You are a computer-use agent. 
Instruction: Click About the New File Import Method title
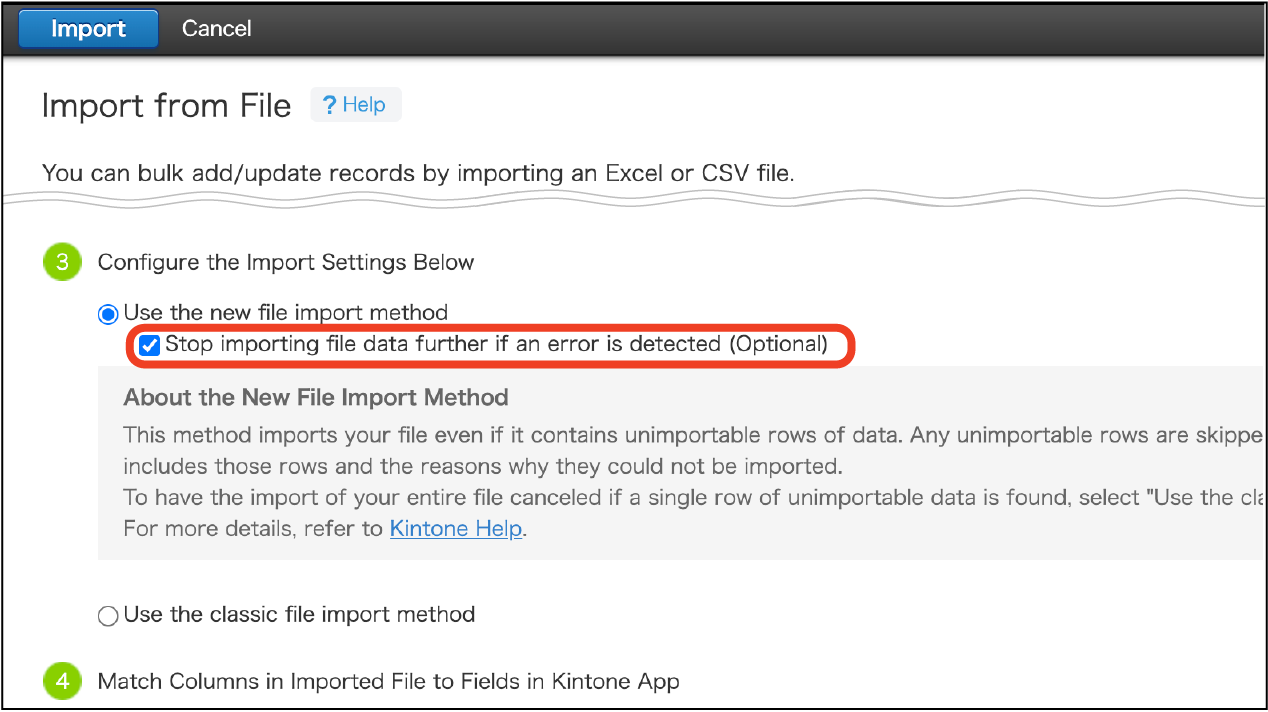tap(316, 398)
